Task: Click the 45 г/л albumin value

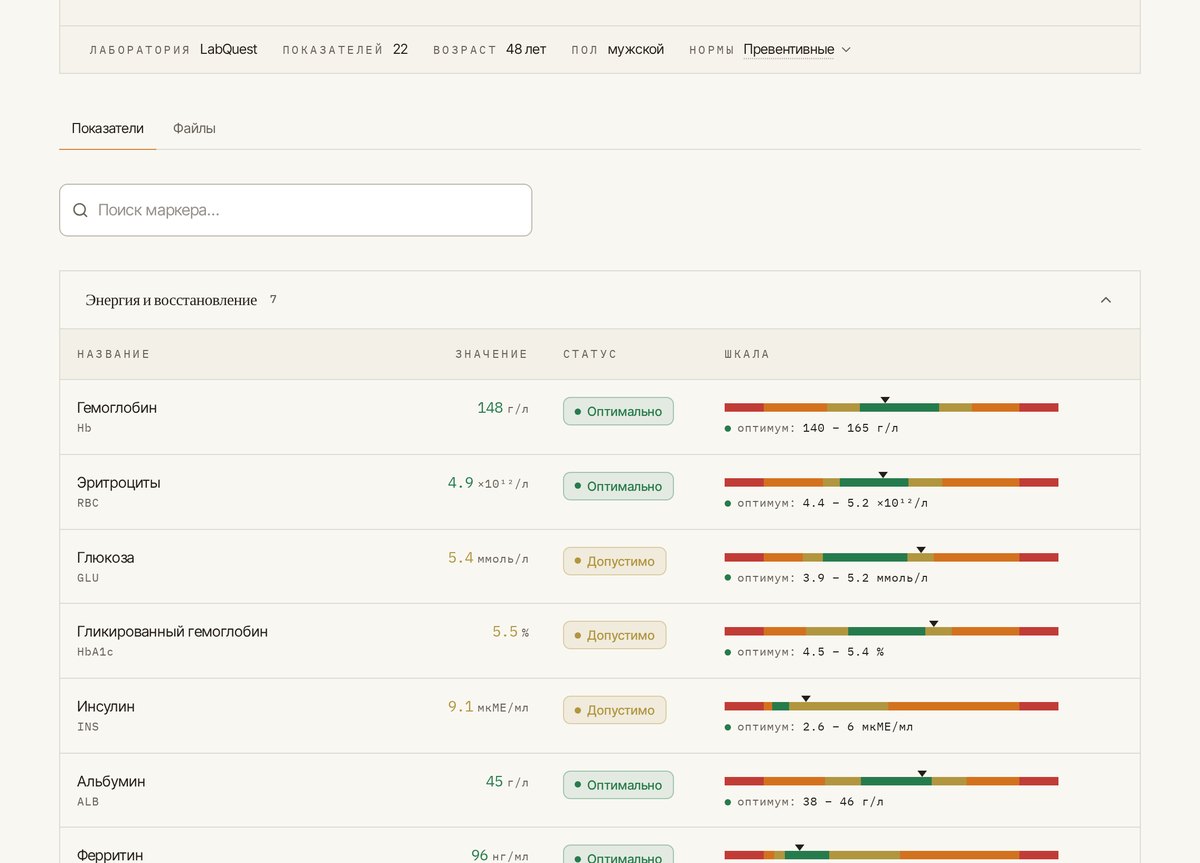Action: point(507,781)
